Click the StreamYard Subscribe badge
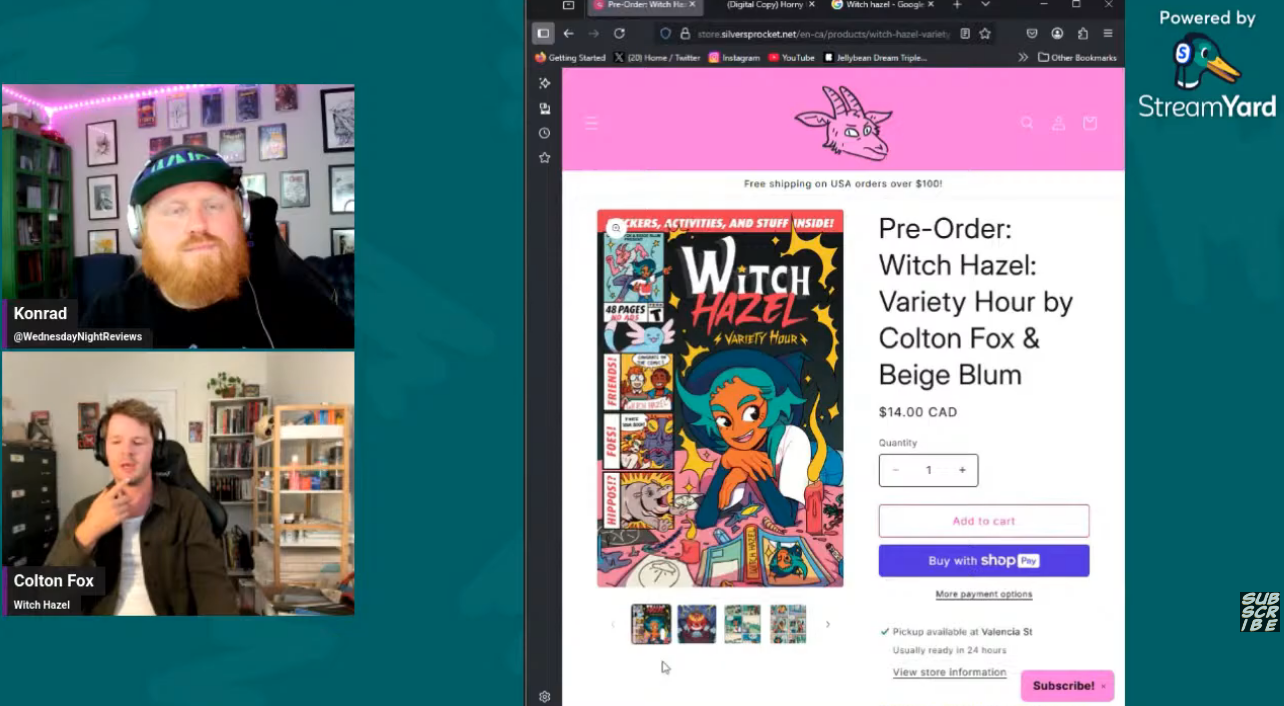Image resolution: width=1284 pixels, height=706 pixels. (x=1259, y=612)
